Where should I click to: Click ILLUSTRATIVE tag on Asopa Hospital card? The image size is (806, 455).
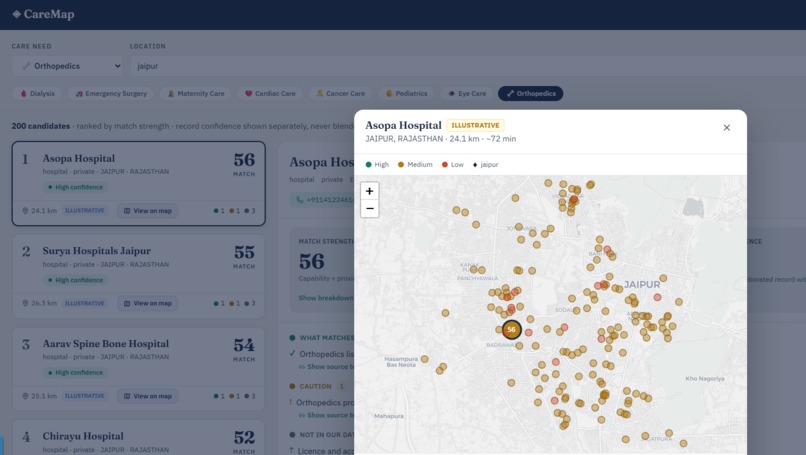pos(85,211)
